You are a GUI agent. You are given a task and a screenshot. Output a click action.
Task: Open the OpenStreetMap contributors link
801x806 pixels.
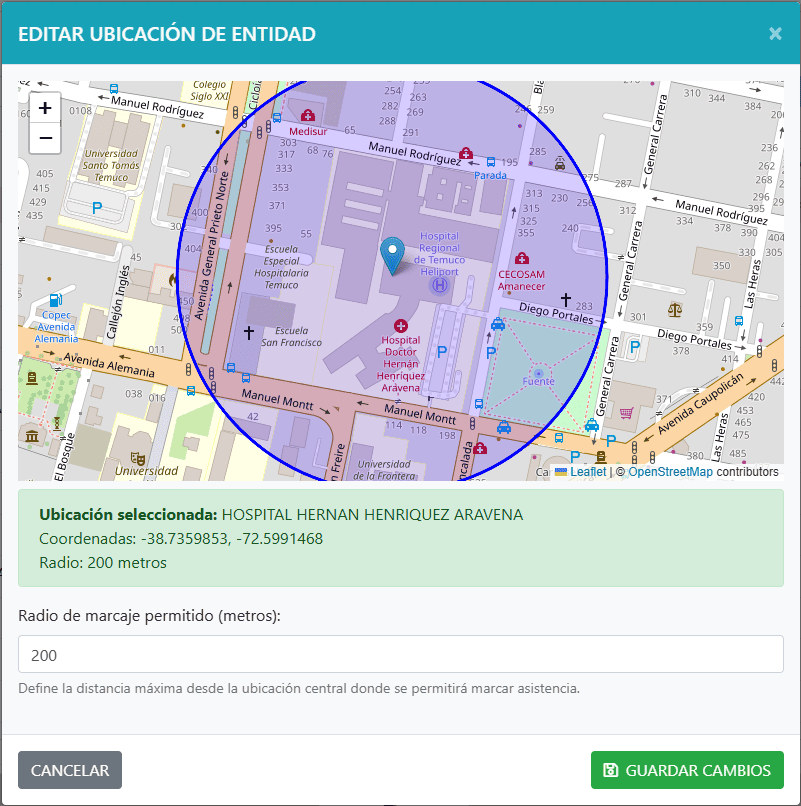[x=670, y=472]
